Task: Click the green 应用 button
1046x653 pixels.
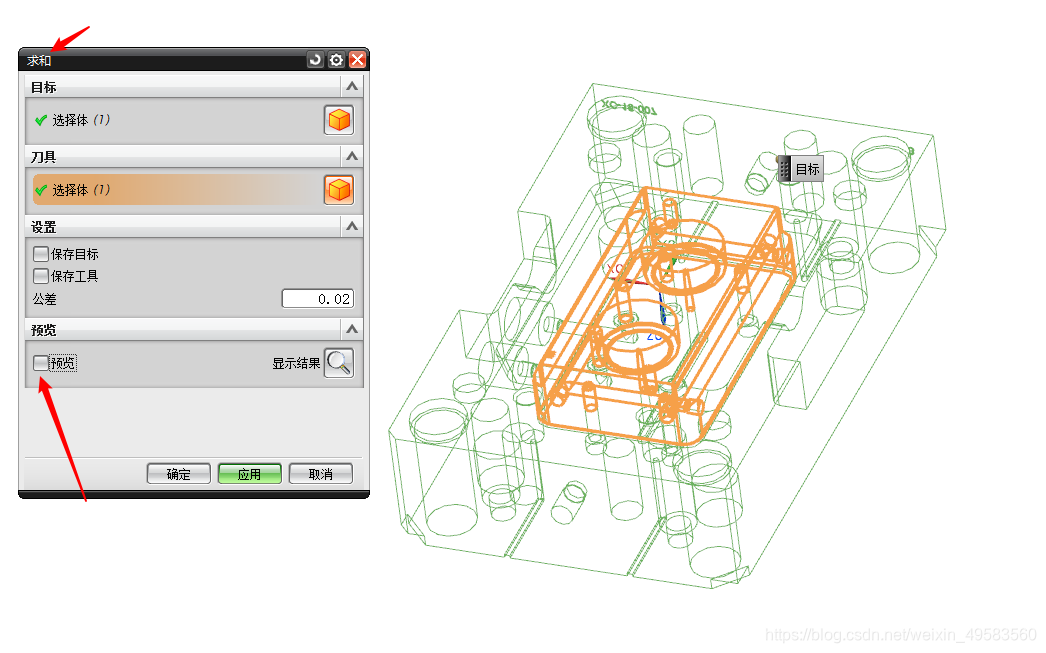Action: (249, 474)
